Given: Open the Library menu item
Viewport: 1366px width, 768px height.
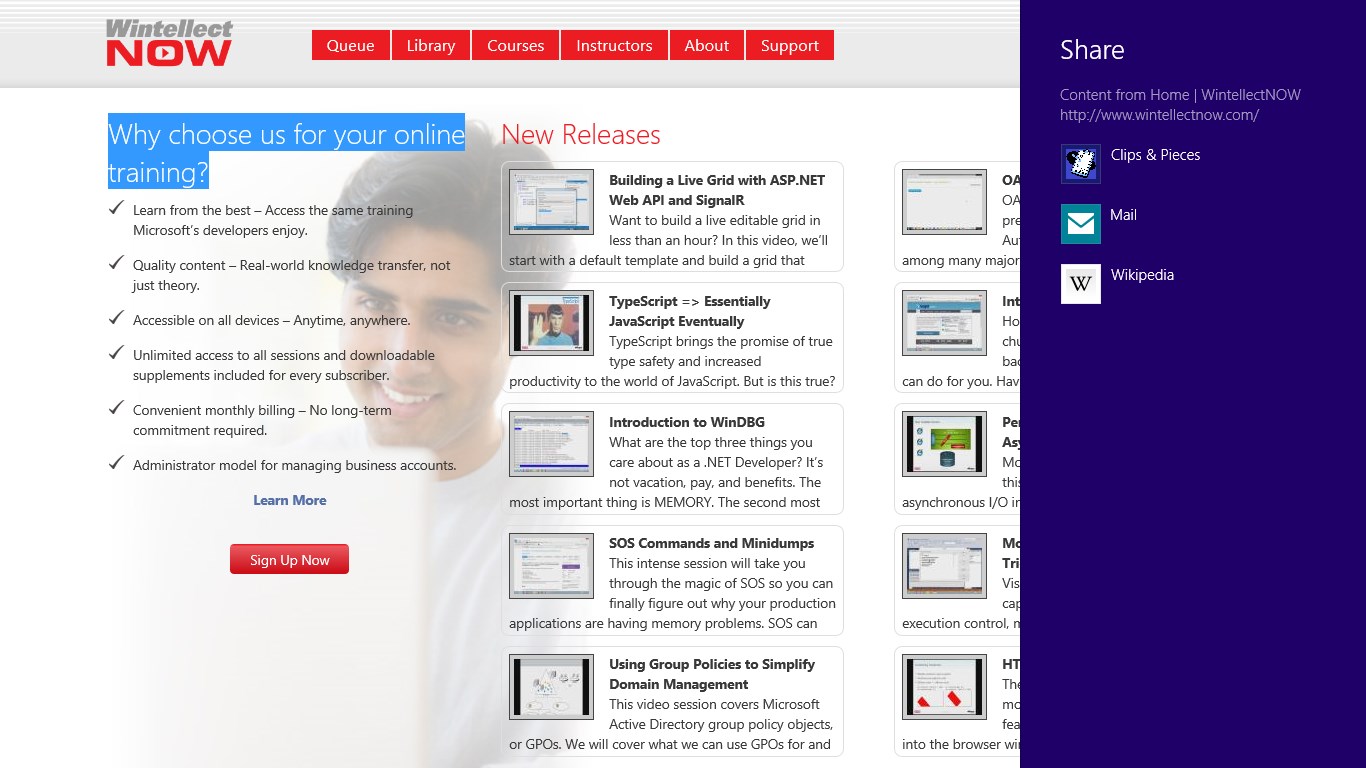Looking at the screenshot, I should click(431, 45).
